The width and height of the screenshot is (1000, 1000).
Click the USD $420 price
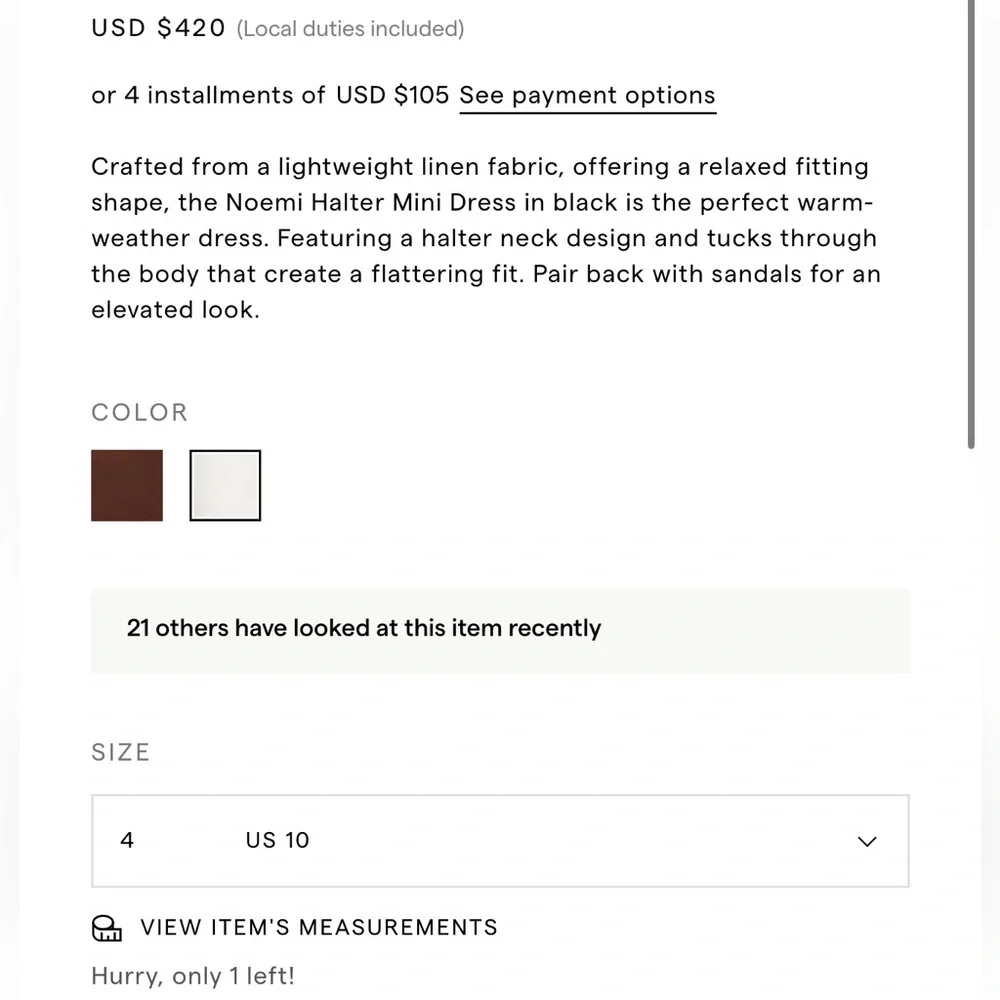[158, 28]
